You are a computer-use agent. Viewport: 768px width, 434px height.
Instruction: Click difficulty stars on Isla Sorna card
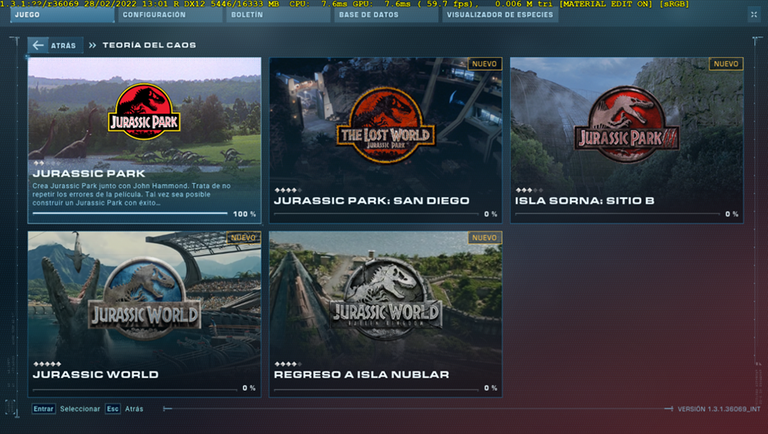529,190
